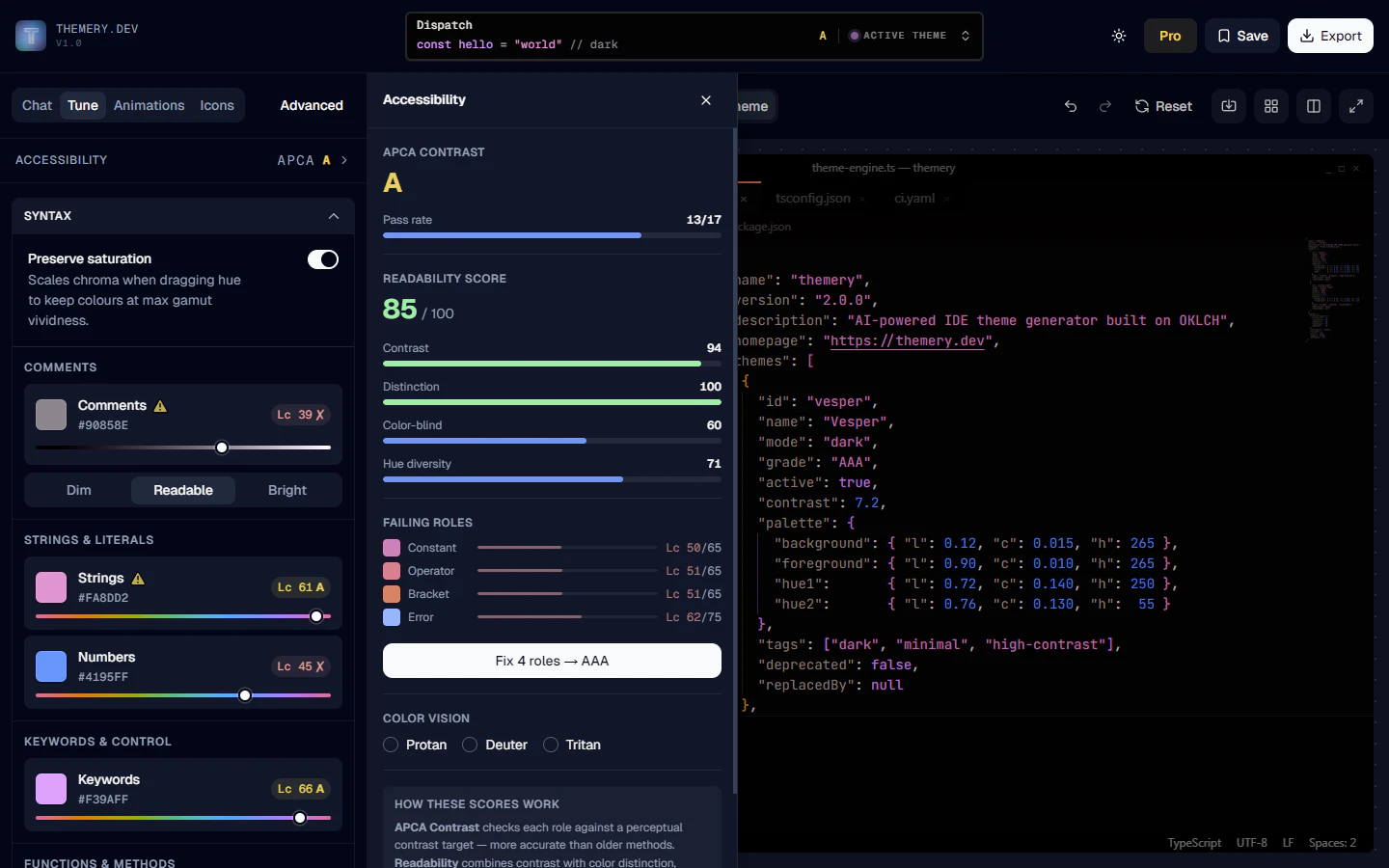The height and width of the screenshot is (868, 1389).
Task: Select the Protan color vision option
Action: (x=391, y=745)
